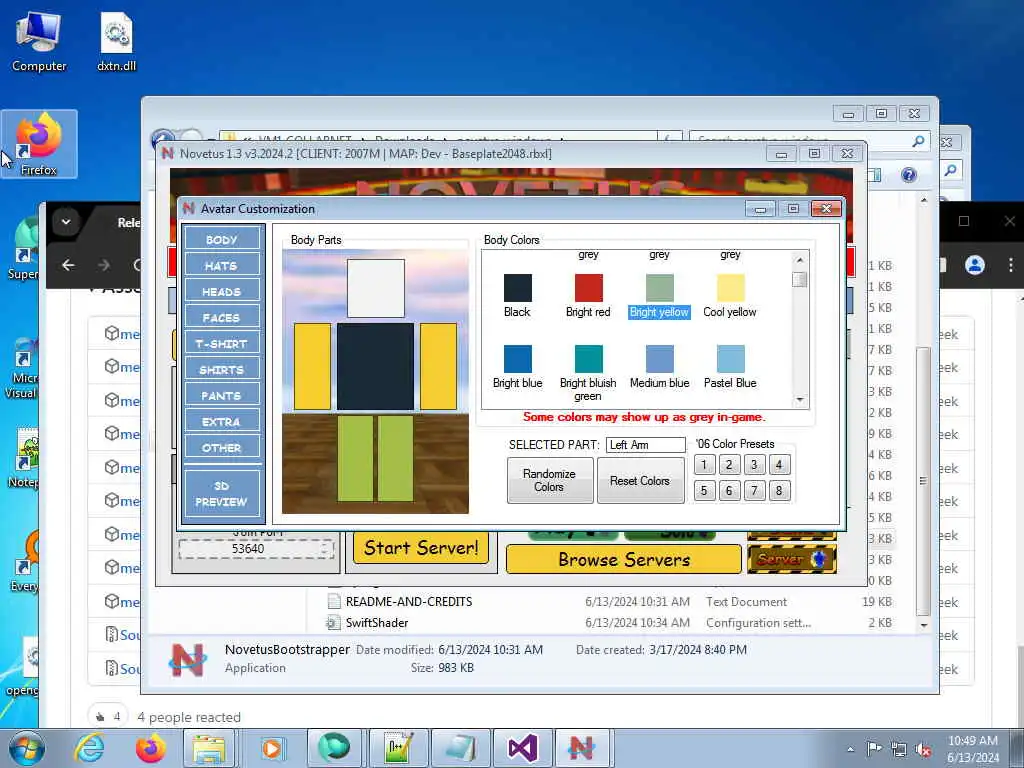
Task: Click the Selected Part text field
Action: click(x=645, y=445)
